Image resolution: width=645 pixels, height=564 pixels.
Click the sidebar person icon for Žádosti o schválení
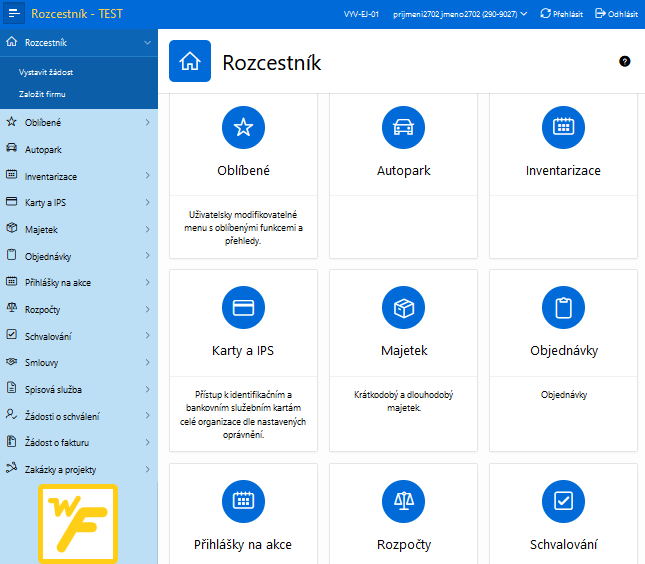pos(12,414)
